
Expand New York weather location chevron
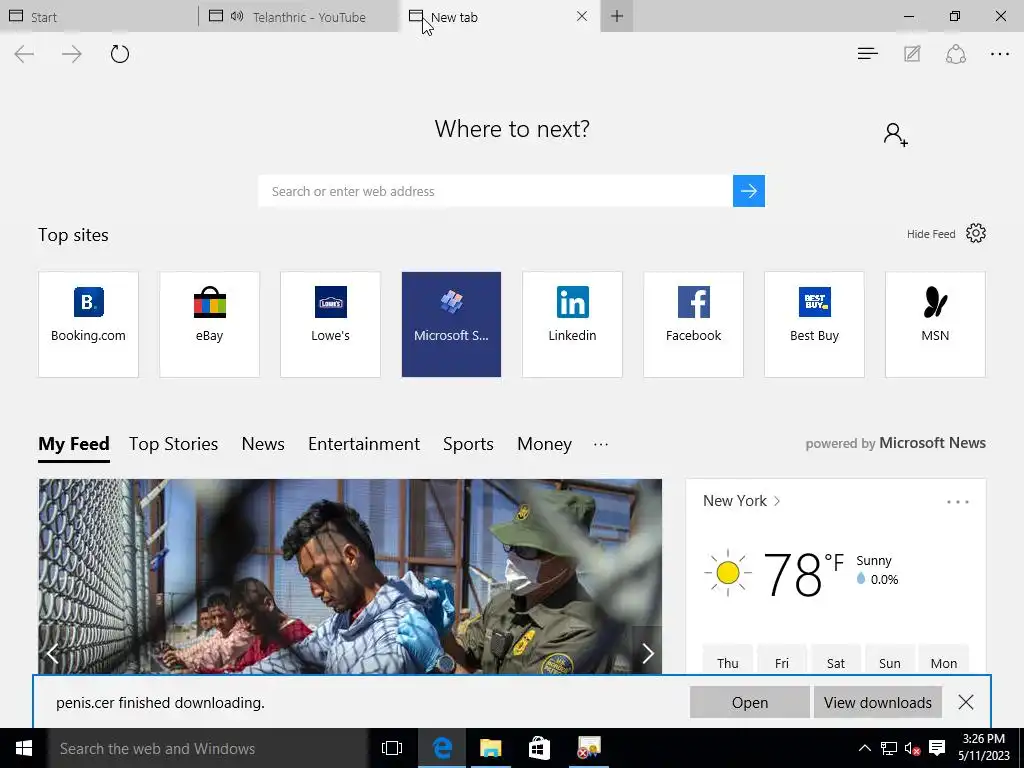pos(776,501)
